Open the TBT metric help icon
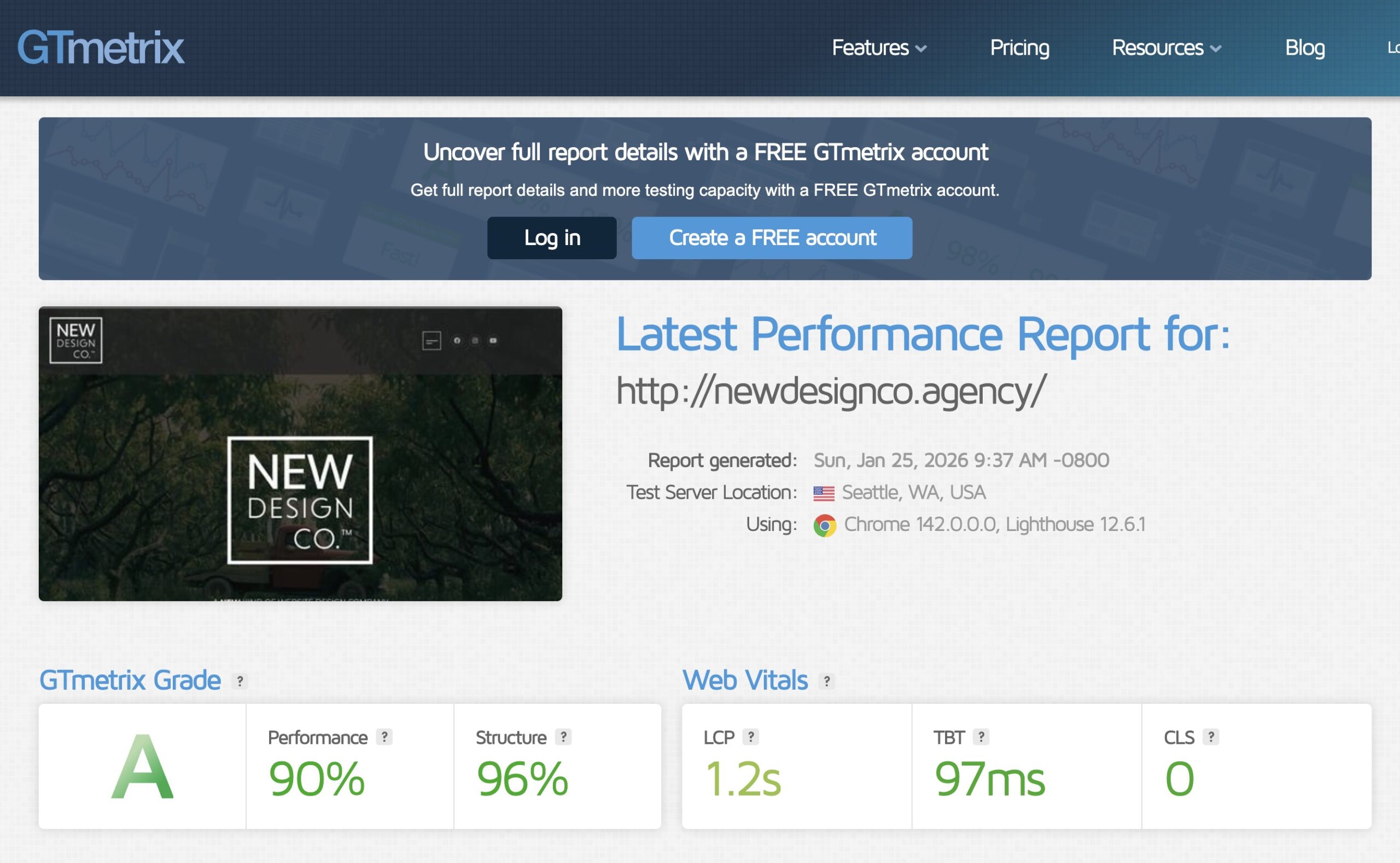Image resolution: width=1400 pixels, height=863 pixels. [x=981, y=737]
